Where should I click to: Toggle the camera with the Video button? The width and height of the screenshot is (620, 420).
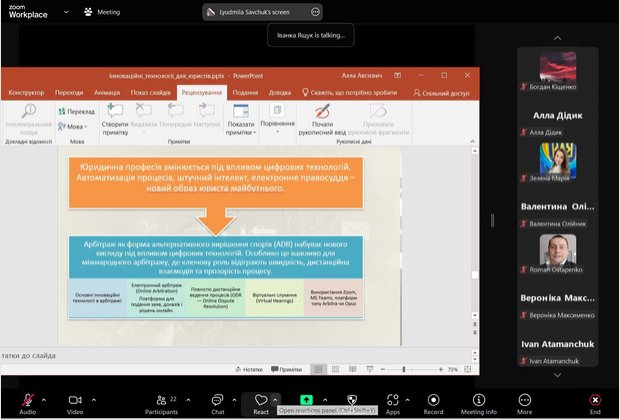coord(74,400)
